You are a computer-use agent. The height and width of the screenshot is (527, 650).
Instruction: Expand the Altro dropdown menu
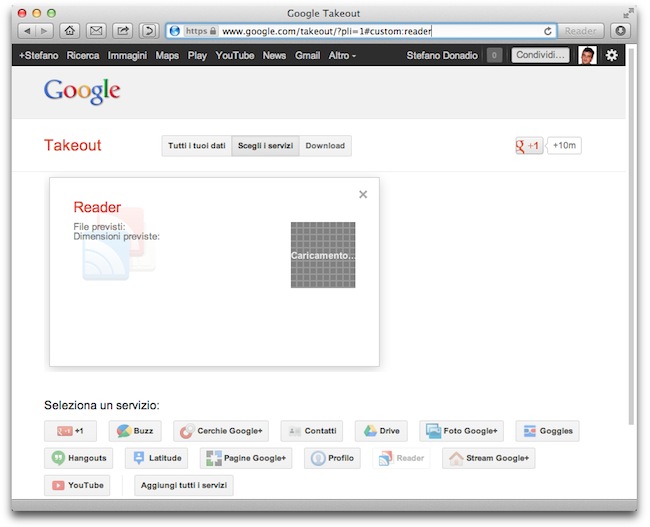coord(342,56)
